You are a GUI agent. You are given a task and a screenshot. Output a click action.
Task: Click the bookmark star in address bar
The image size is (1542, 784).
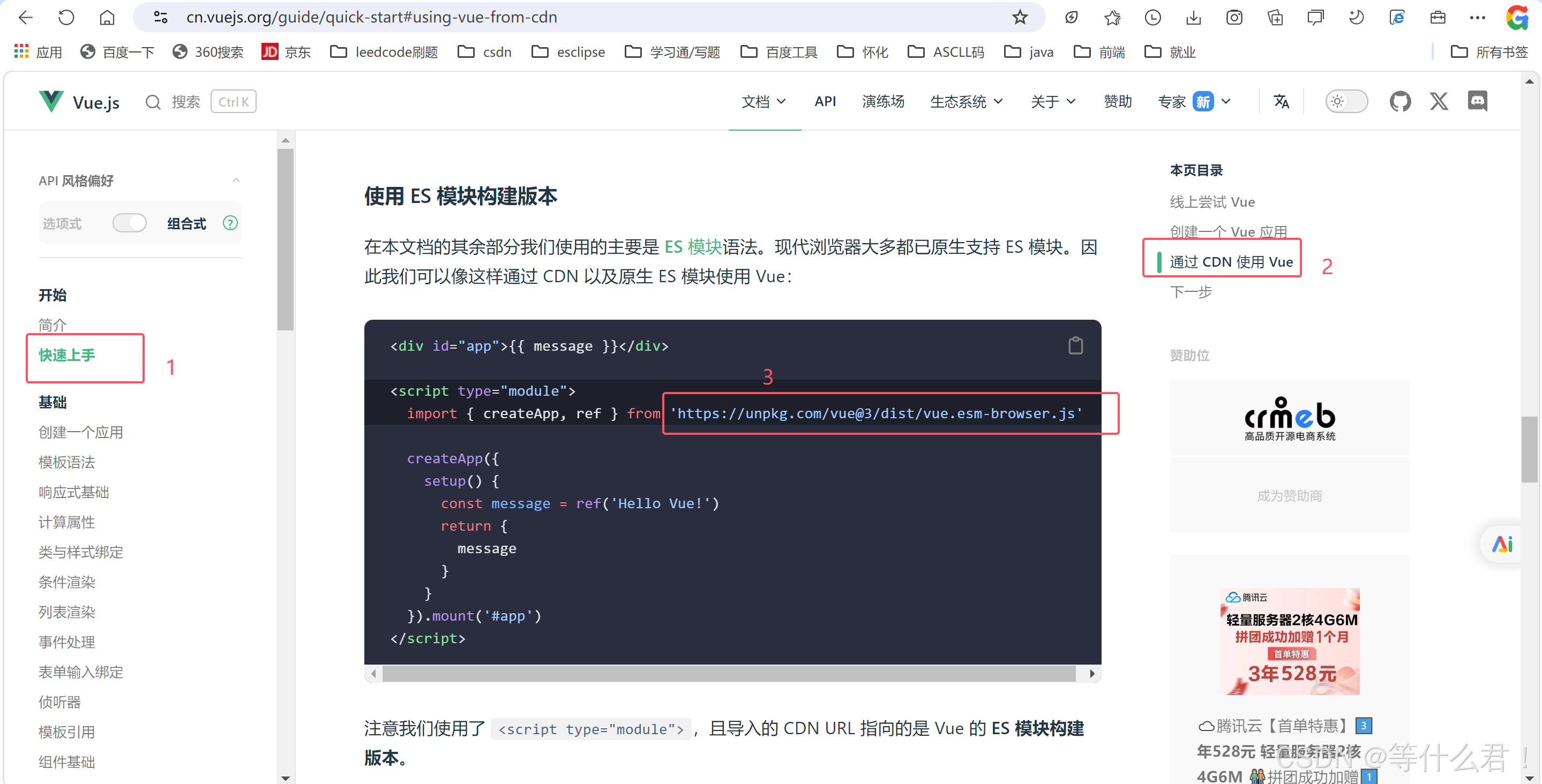point(1020,17)
